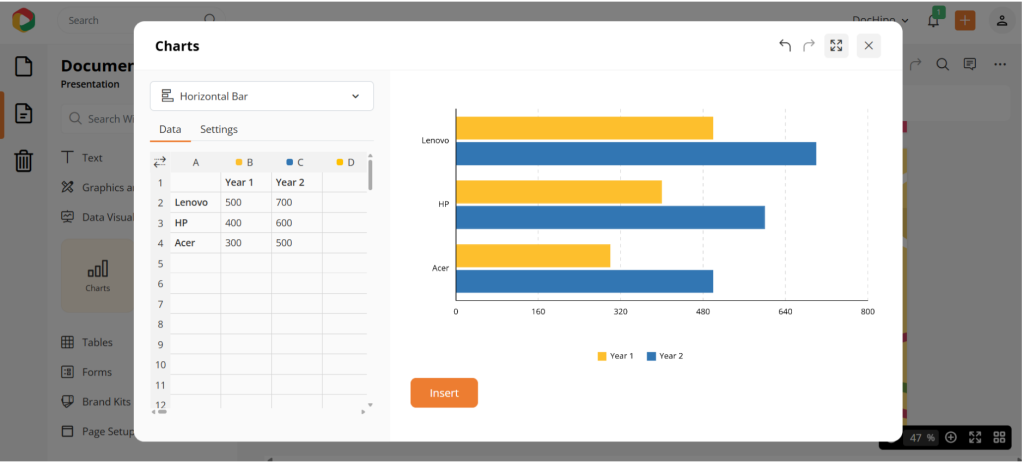The height and width of the screenshot is (463, 1024).
Task: Open the grid view icon in zoom bar
Action: 999,438
